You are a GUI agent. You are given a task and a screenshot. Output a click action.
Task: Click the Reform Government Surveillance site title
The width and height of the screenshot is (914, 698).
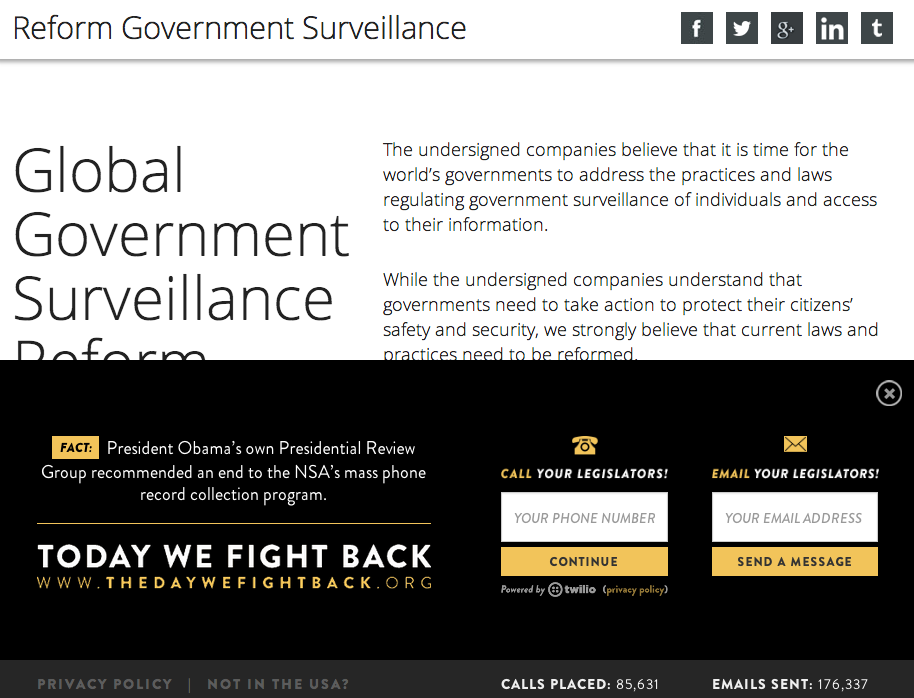239,28
